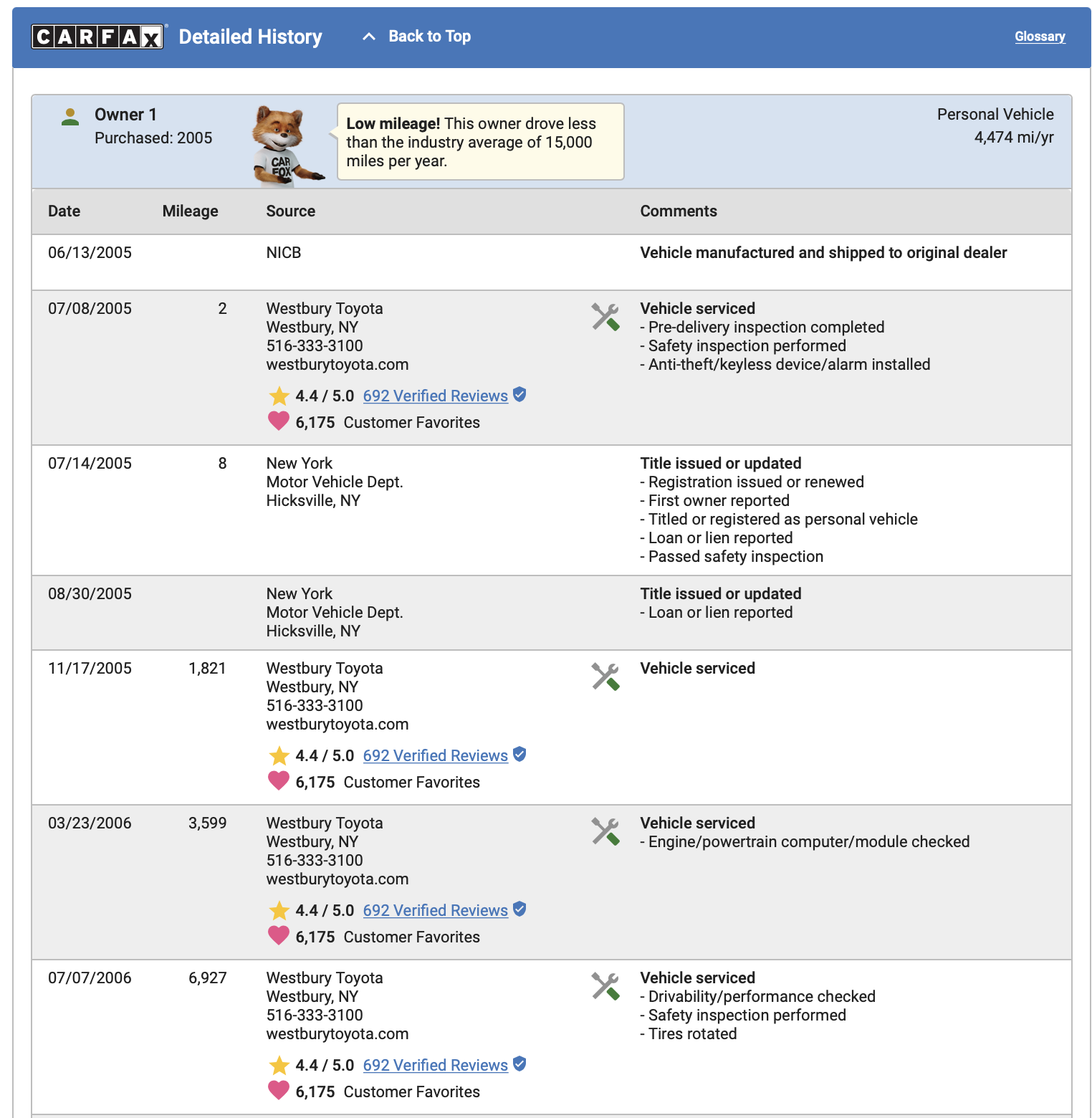1092x1118 pixels.
Task: Click the Low mileage tooltip bubble
Action: [481, 142]
